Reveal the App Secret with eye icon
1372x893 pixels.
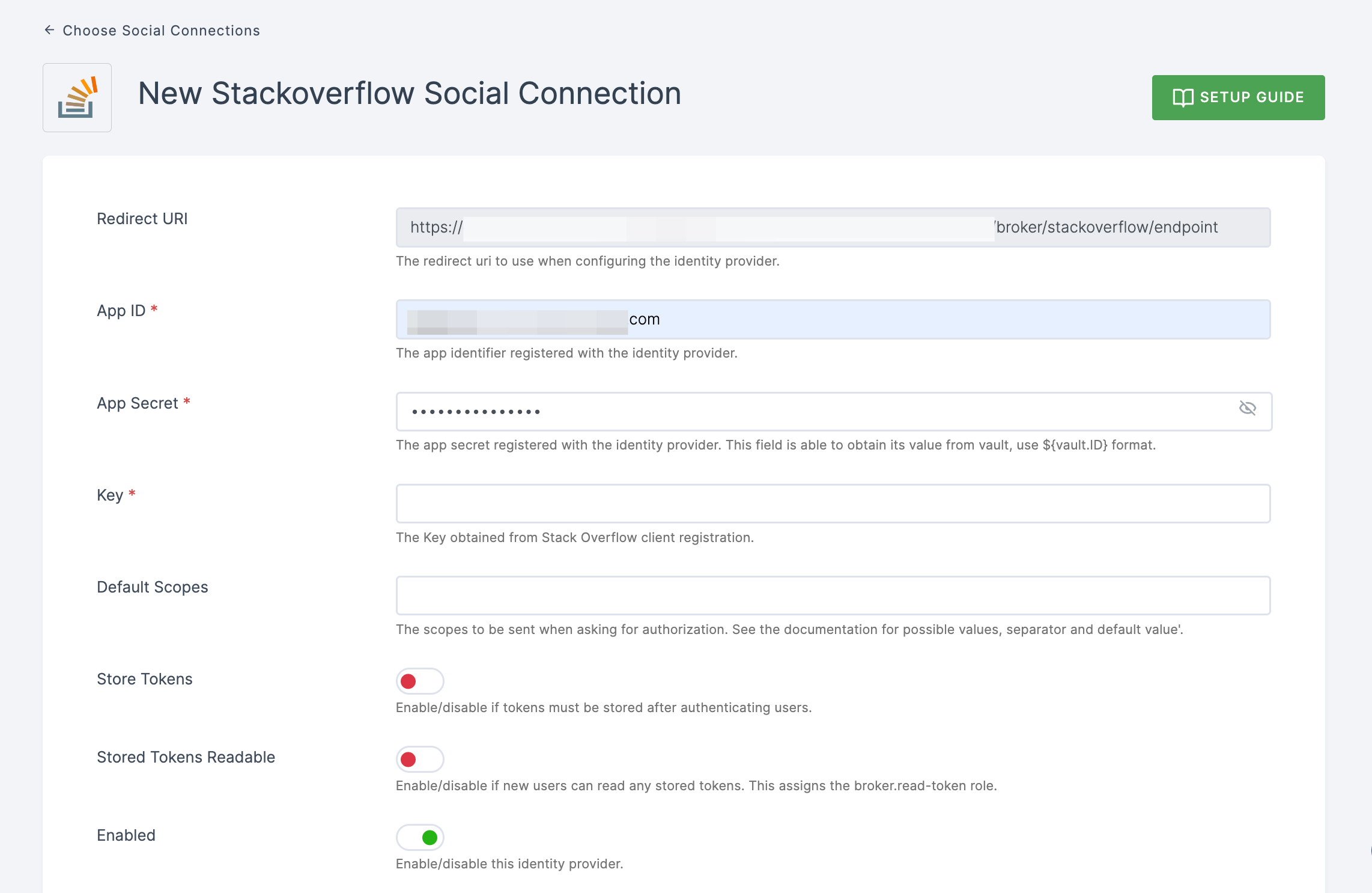(1248, 408)
